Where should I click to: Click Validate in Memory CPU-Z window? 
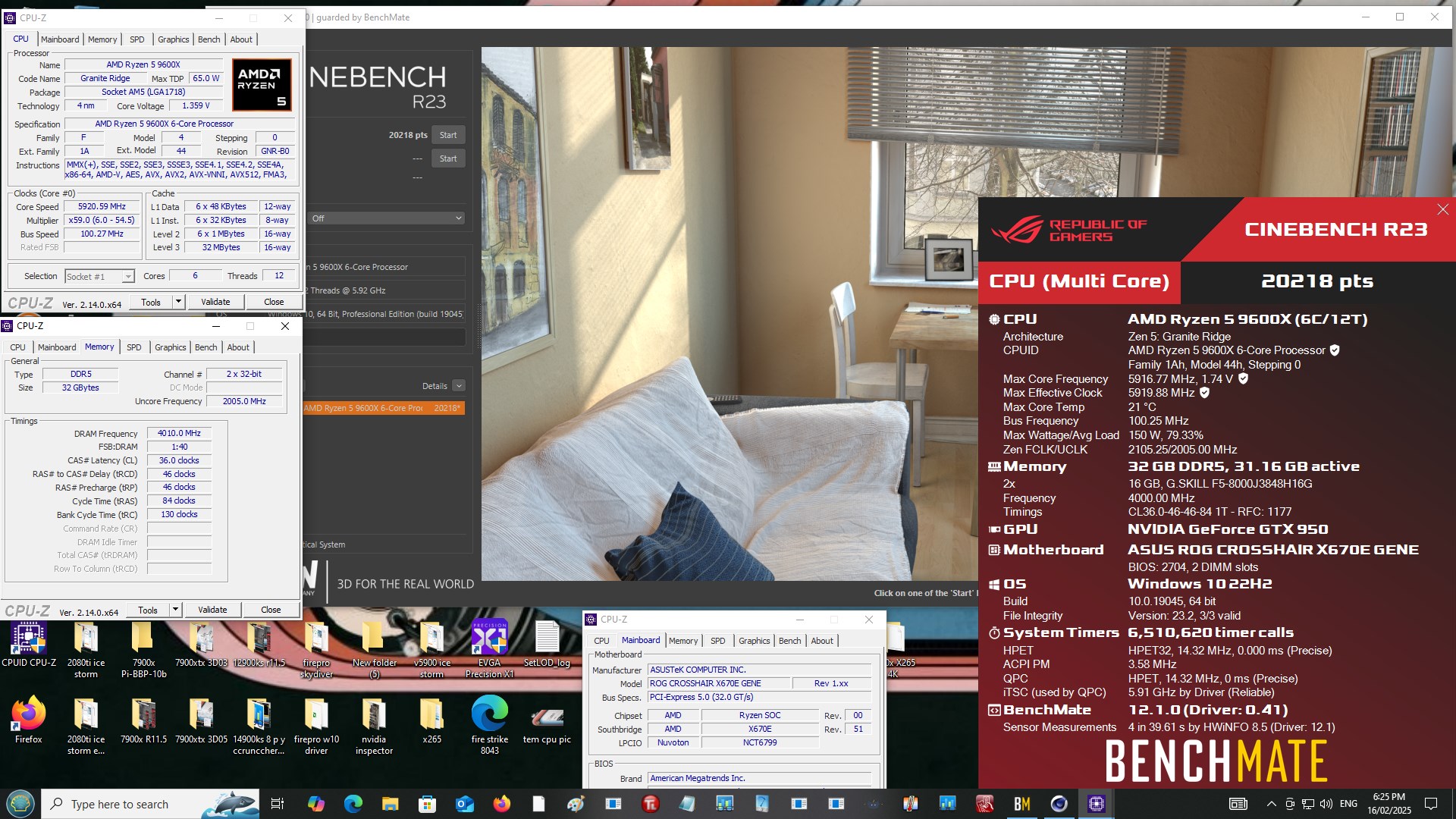tap(212, 610)
